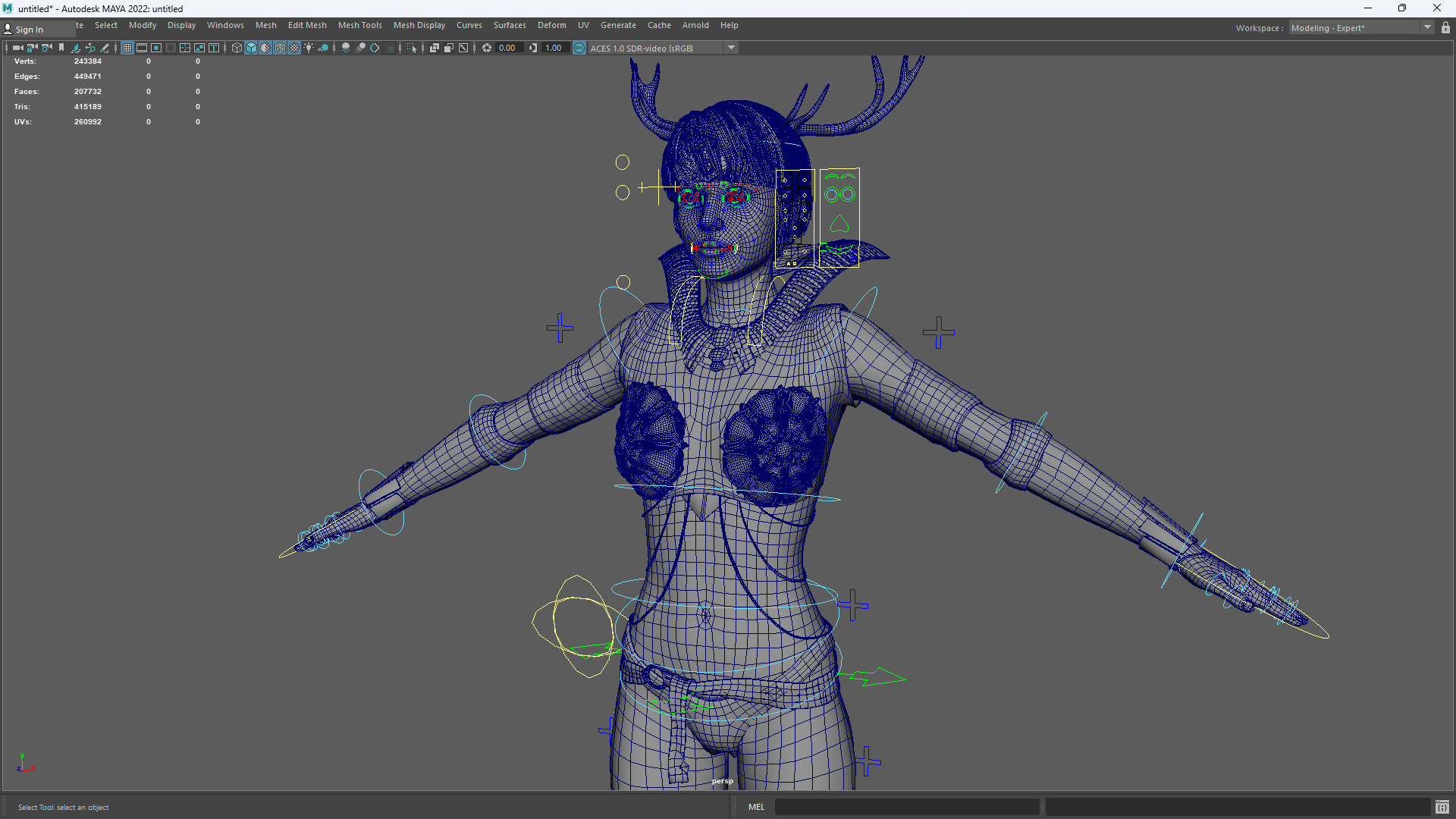Image resolution: width=1456 pixels, height=819 pixels.
Task: Toggle the viewport Grid display
Action: pos(127,48)
